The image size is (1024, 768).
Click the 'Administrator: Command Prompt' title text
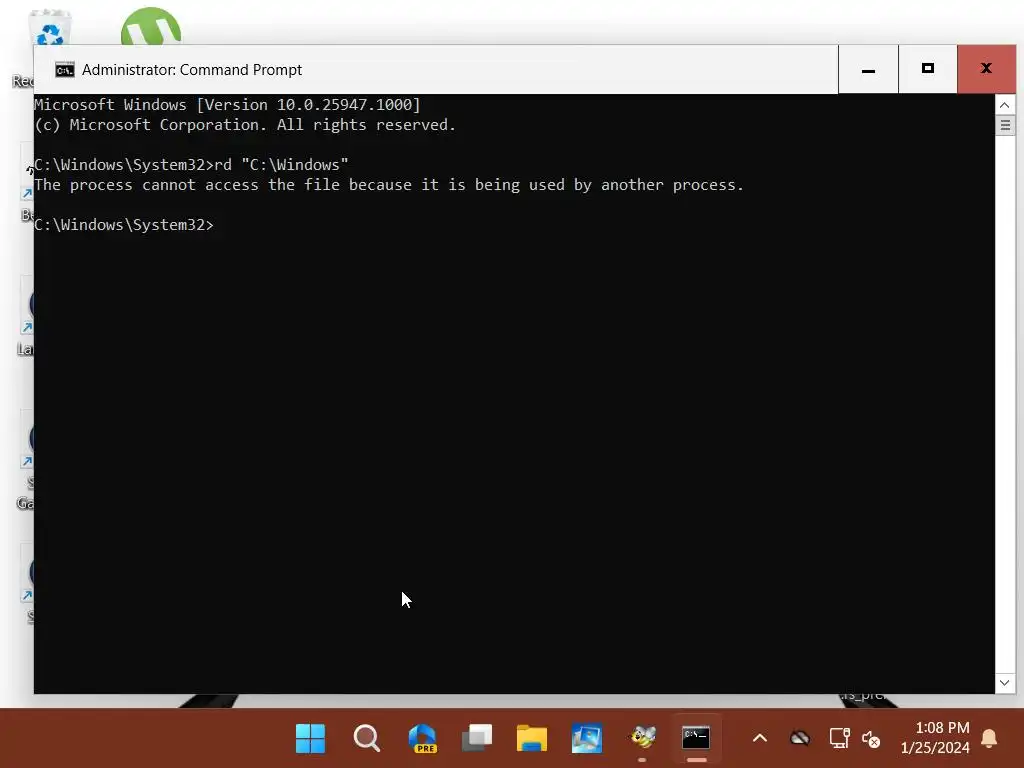coord(192,70)
